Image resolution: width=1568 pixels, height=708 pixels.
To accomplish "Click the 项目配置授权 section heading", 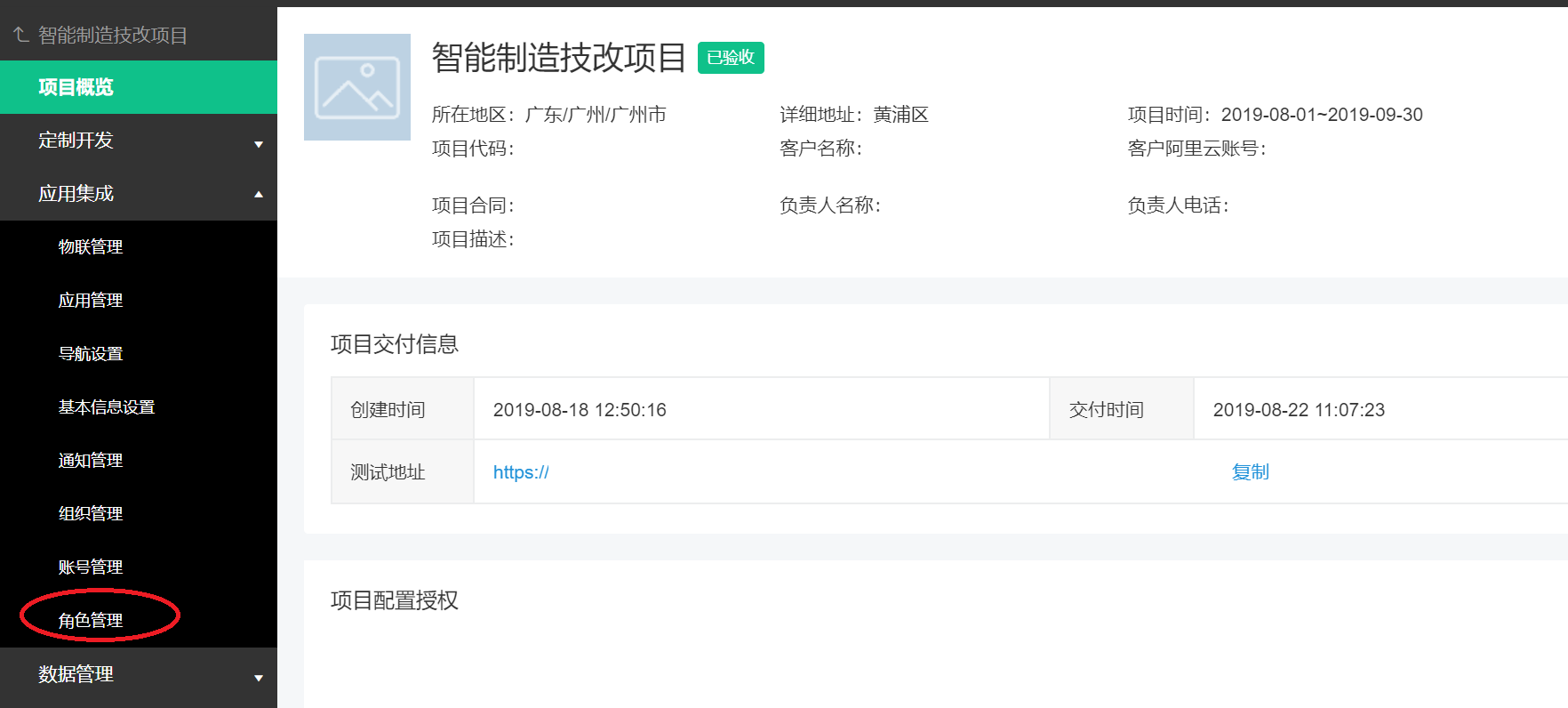I will point(395,600).
